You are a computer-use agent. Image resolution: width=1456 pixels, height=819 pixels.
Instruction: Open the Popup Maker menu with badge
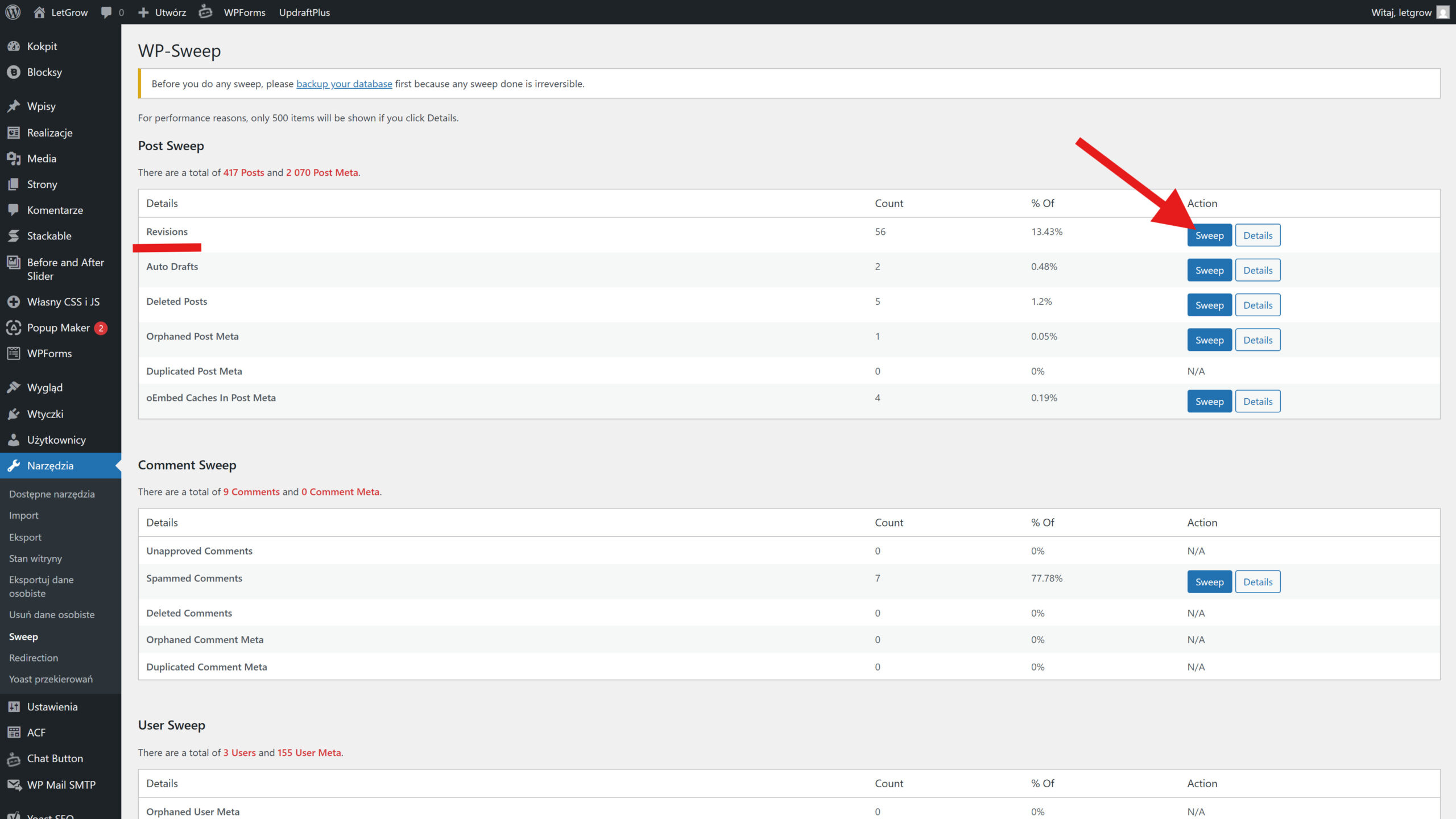pyautogui.click(x=58, y=328)
